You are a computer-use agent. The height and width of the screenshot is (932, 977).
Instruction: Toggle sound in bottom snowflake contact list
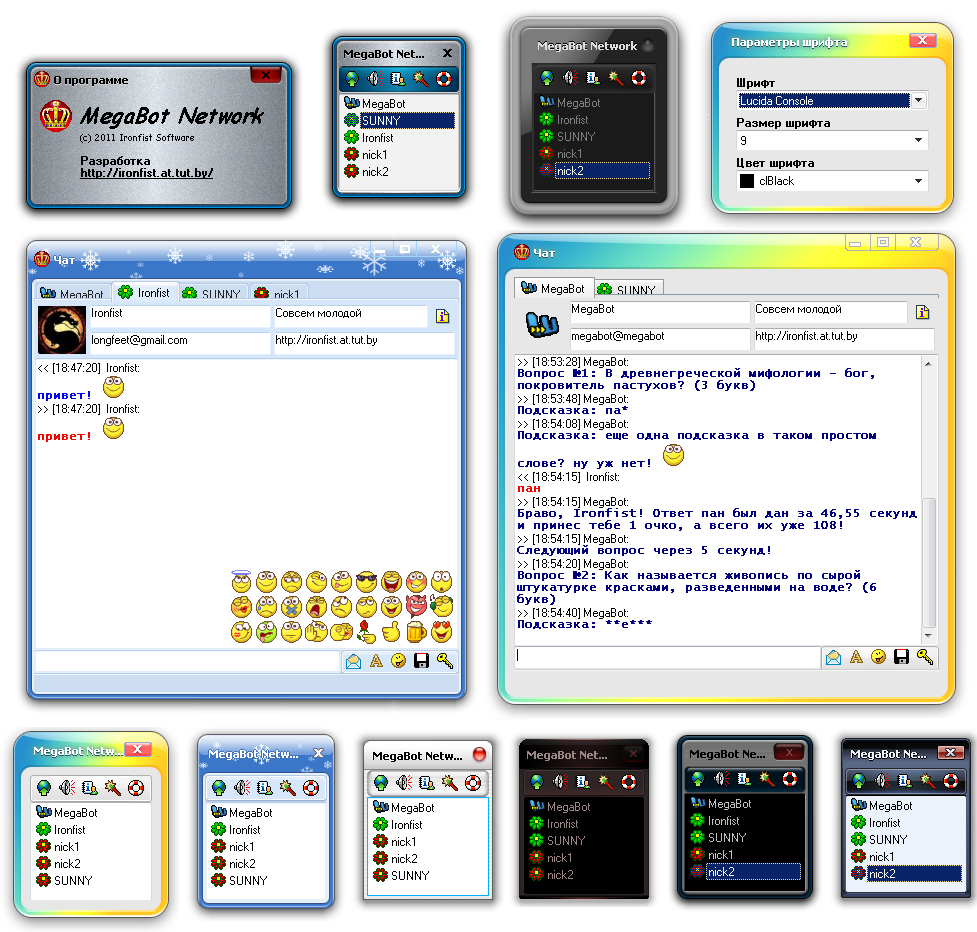[x=242, y=788]
